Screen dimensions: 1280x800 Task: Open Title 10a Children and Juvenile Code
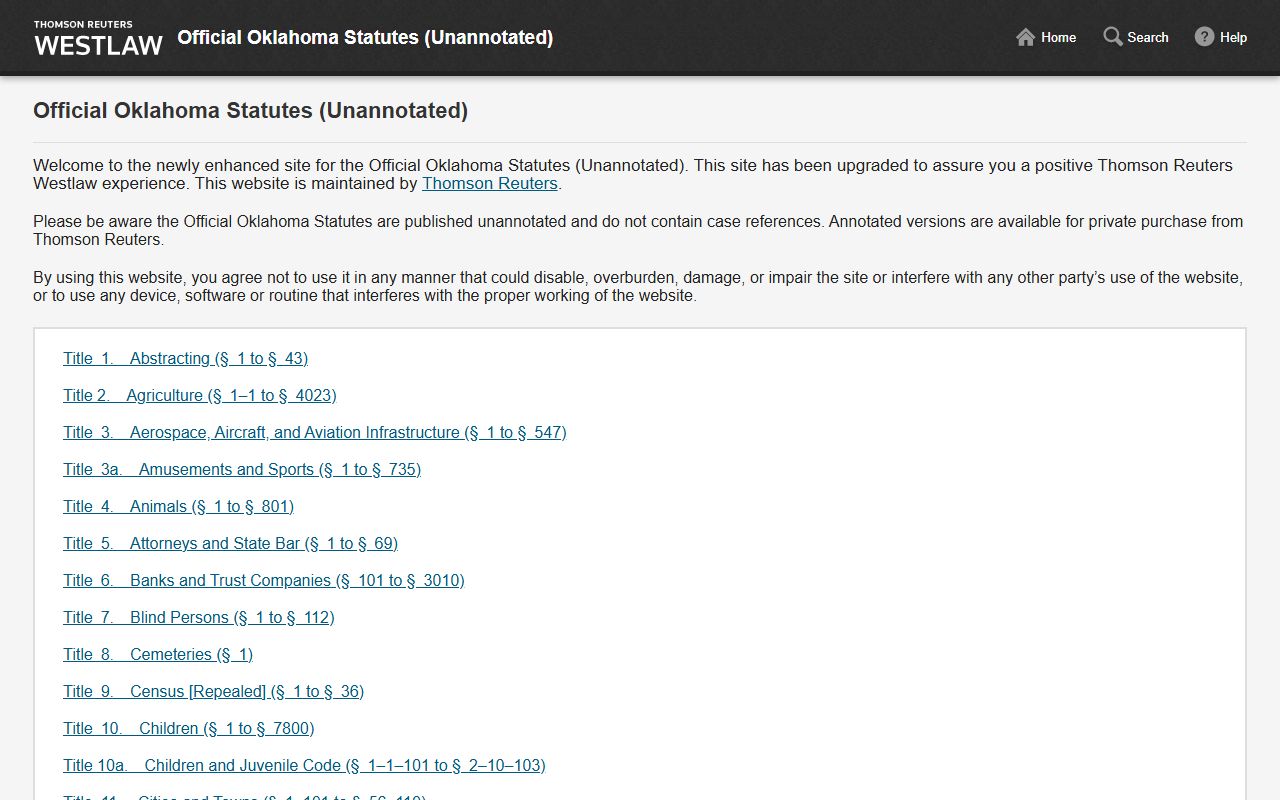click(x=304, y=765)
